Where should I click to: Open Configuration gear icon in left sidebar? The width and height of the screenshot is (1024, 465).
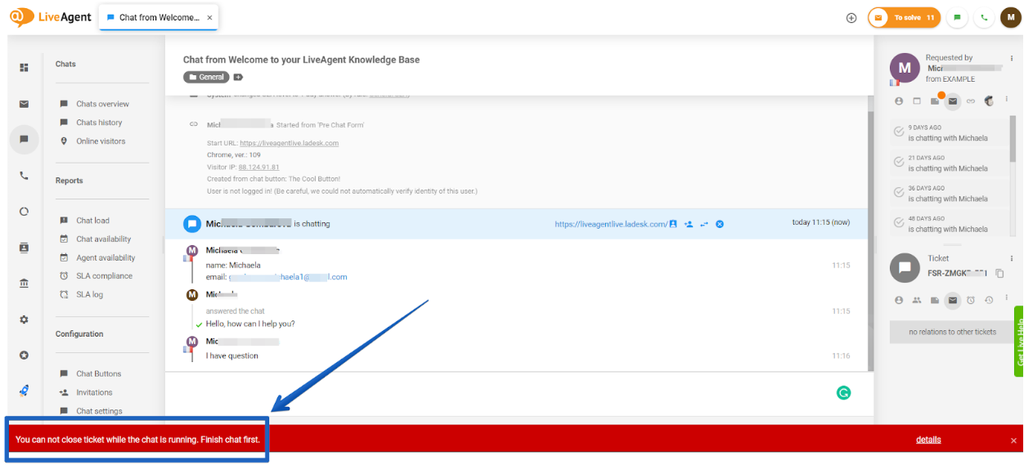click(x=24, y=319)
